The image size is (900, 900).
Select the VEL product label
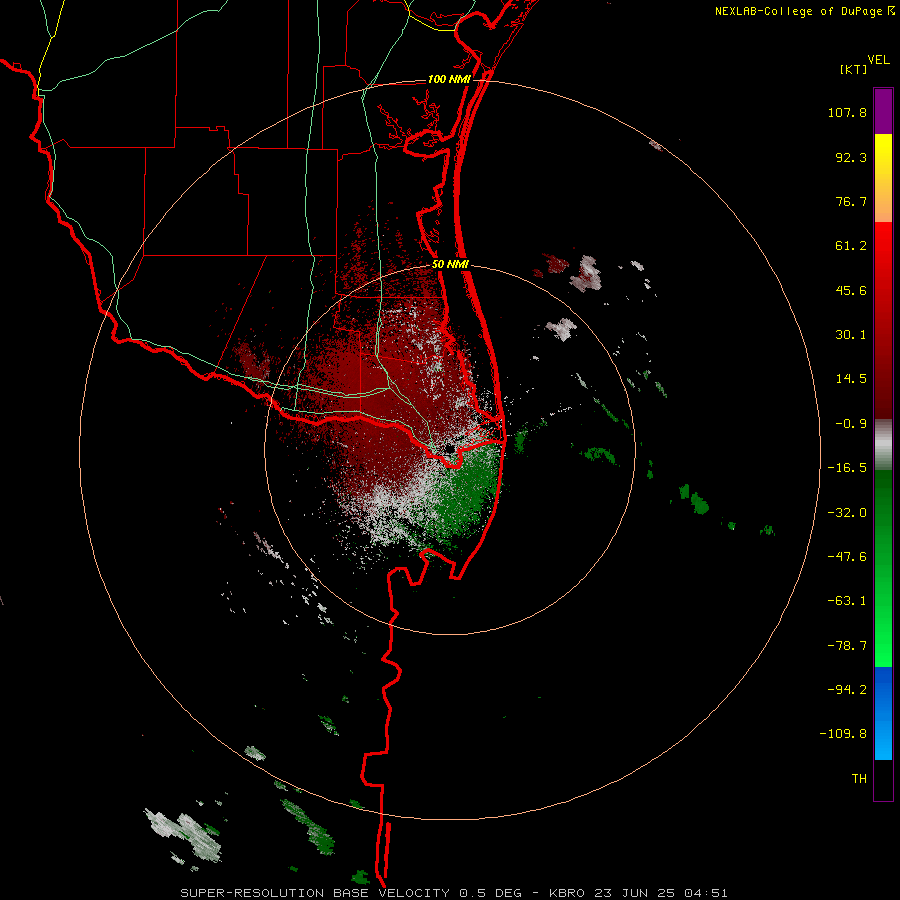coord(879,60)
